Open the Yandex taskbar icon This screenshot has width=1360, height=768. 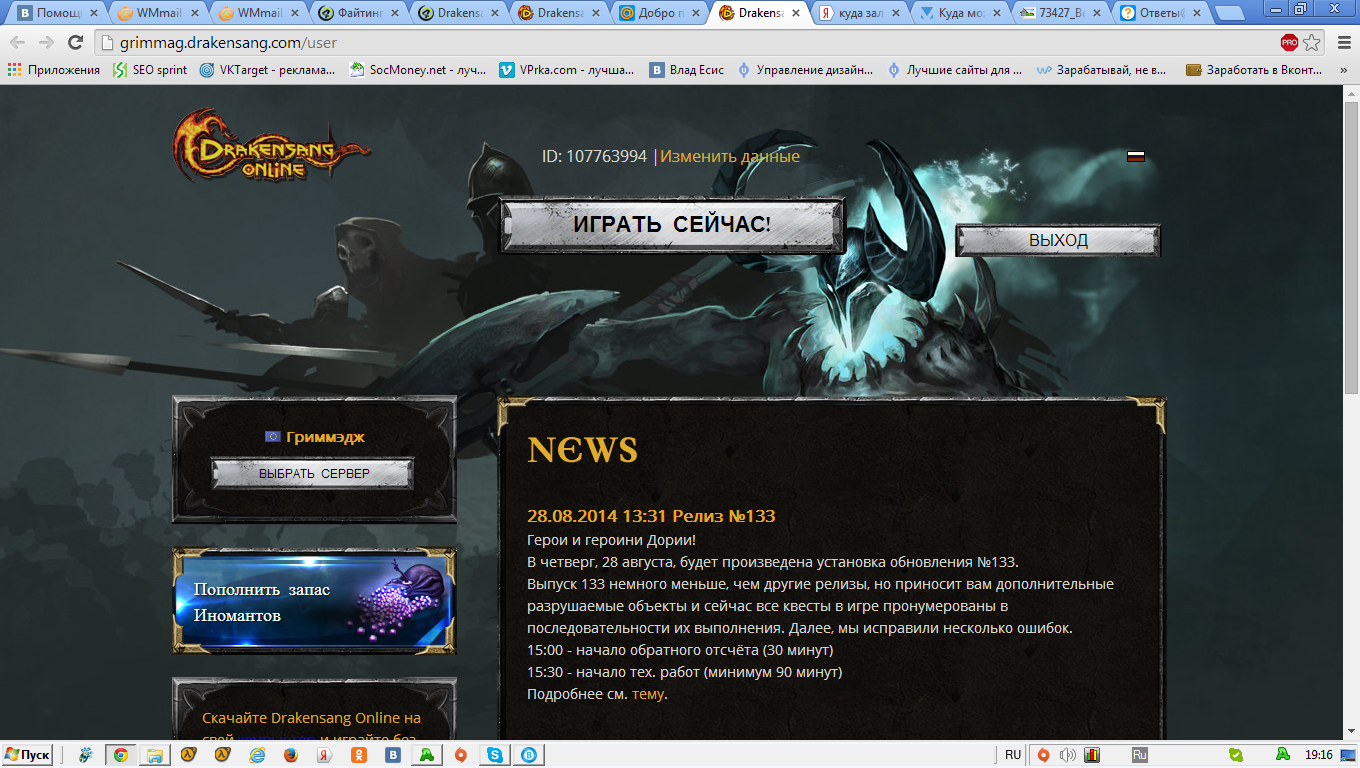[x=325, y=755]
